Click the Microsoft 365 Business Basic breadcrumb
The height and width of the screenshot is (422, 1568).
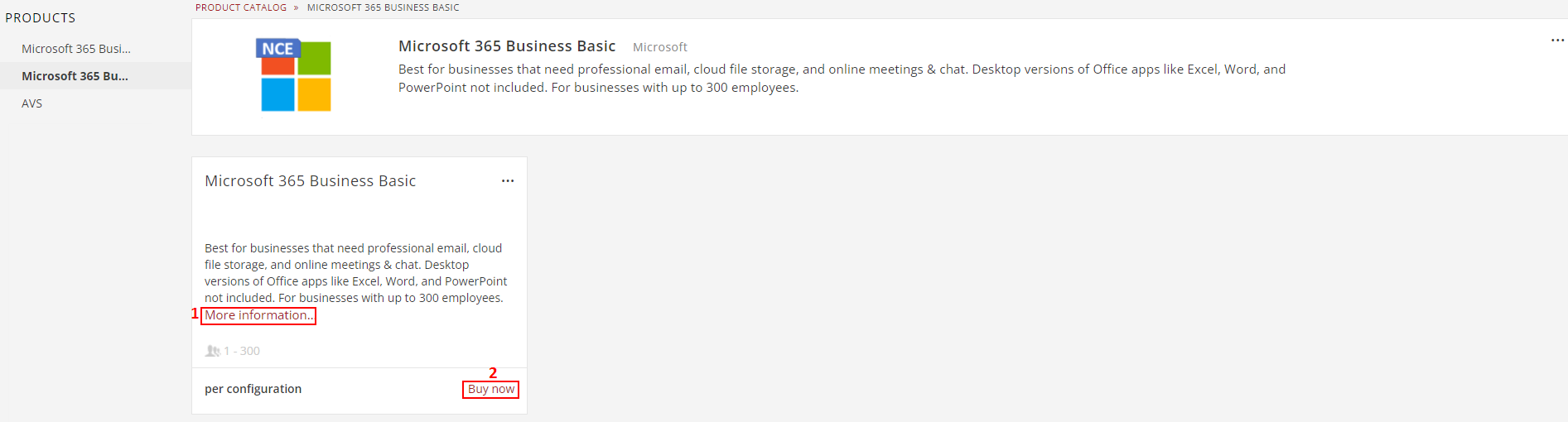(x=383, y=7)
